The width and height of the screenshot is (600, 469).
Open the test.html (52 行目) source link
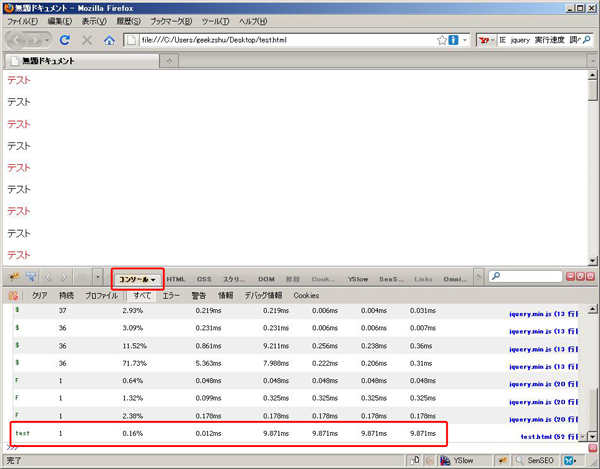pyautogui.click(x=549, y=436)
